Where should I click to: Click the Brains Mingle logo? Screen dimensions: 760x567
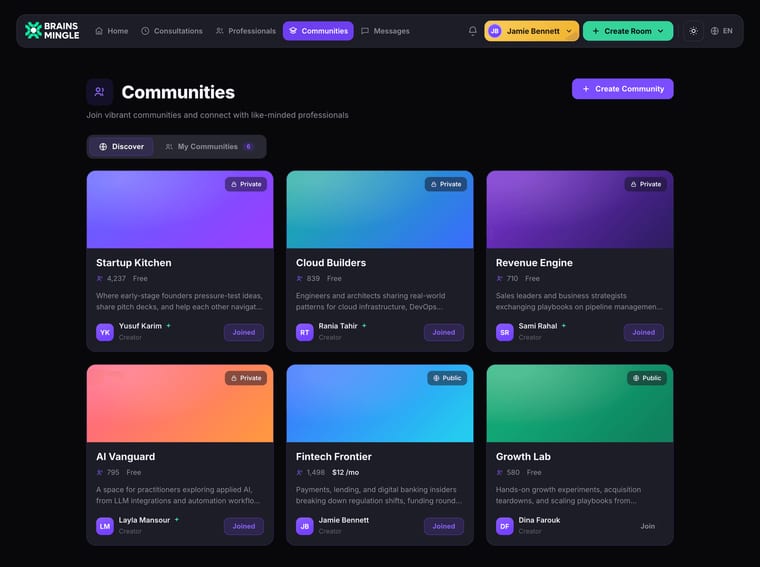(52, 31)
